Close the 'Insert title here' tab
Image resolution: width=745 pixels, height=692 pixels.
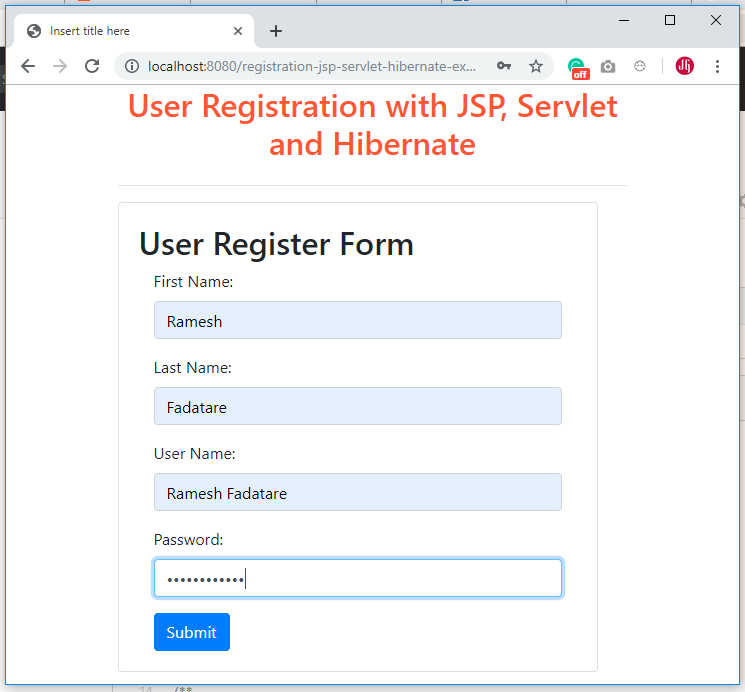[x=238, y=31]
